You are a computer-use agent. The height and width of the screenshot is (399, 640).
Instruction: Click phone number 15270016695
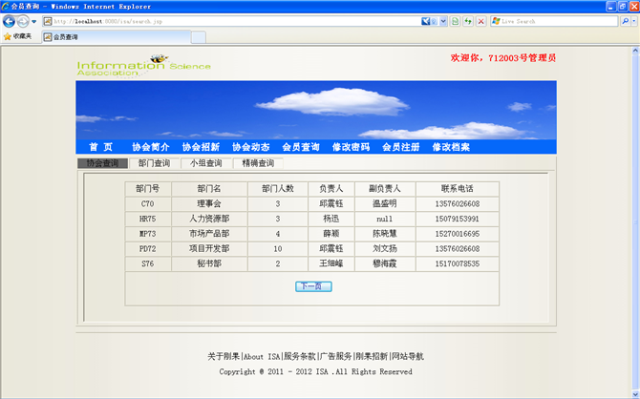click(x=457, y=234)
